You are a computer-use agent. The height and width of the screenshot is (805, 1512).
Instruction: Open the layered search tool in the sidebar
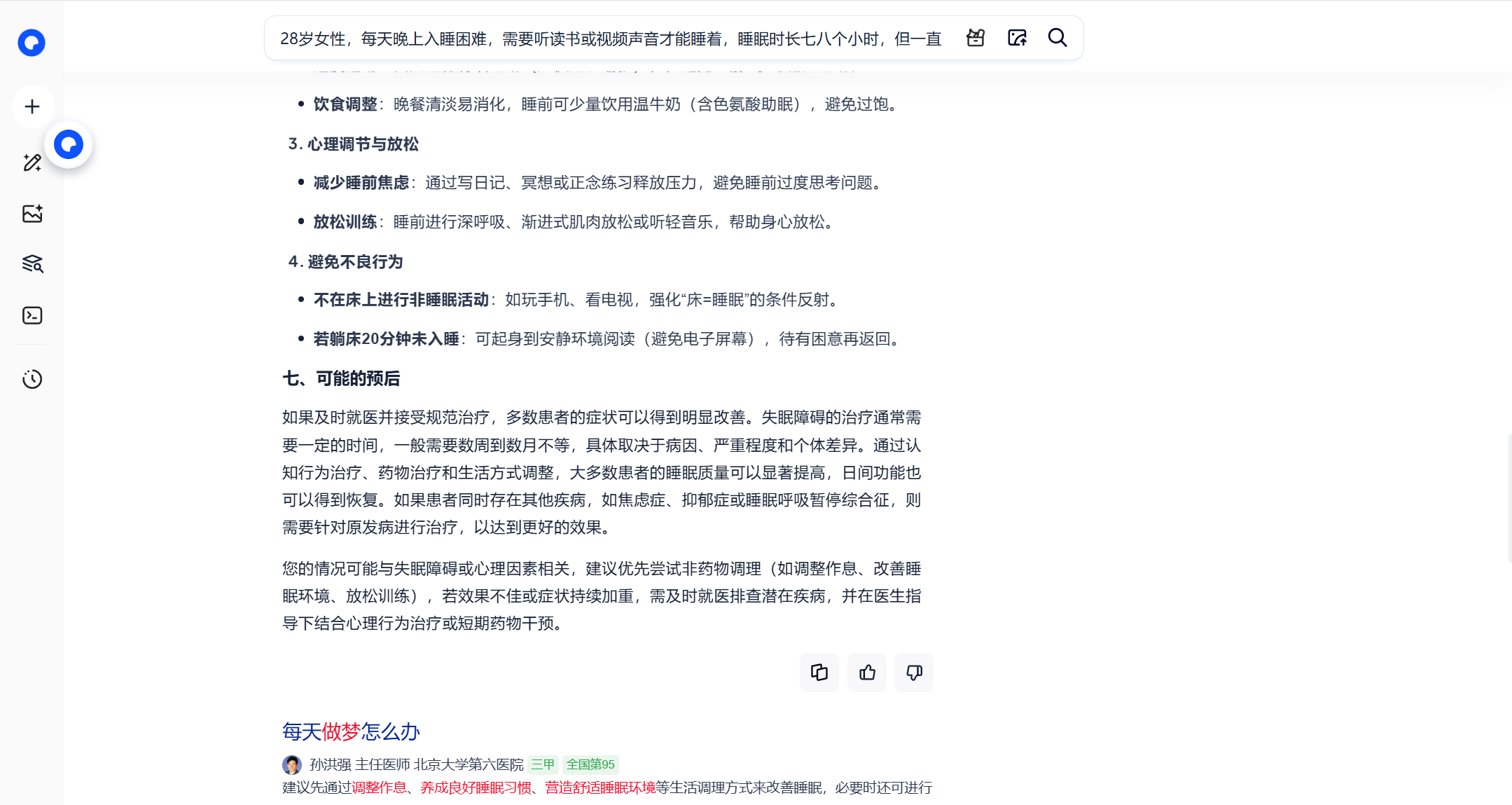coord(32,264)
